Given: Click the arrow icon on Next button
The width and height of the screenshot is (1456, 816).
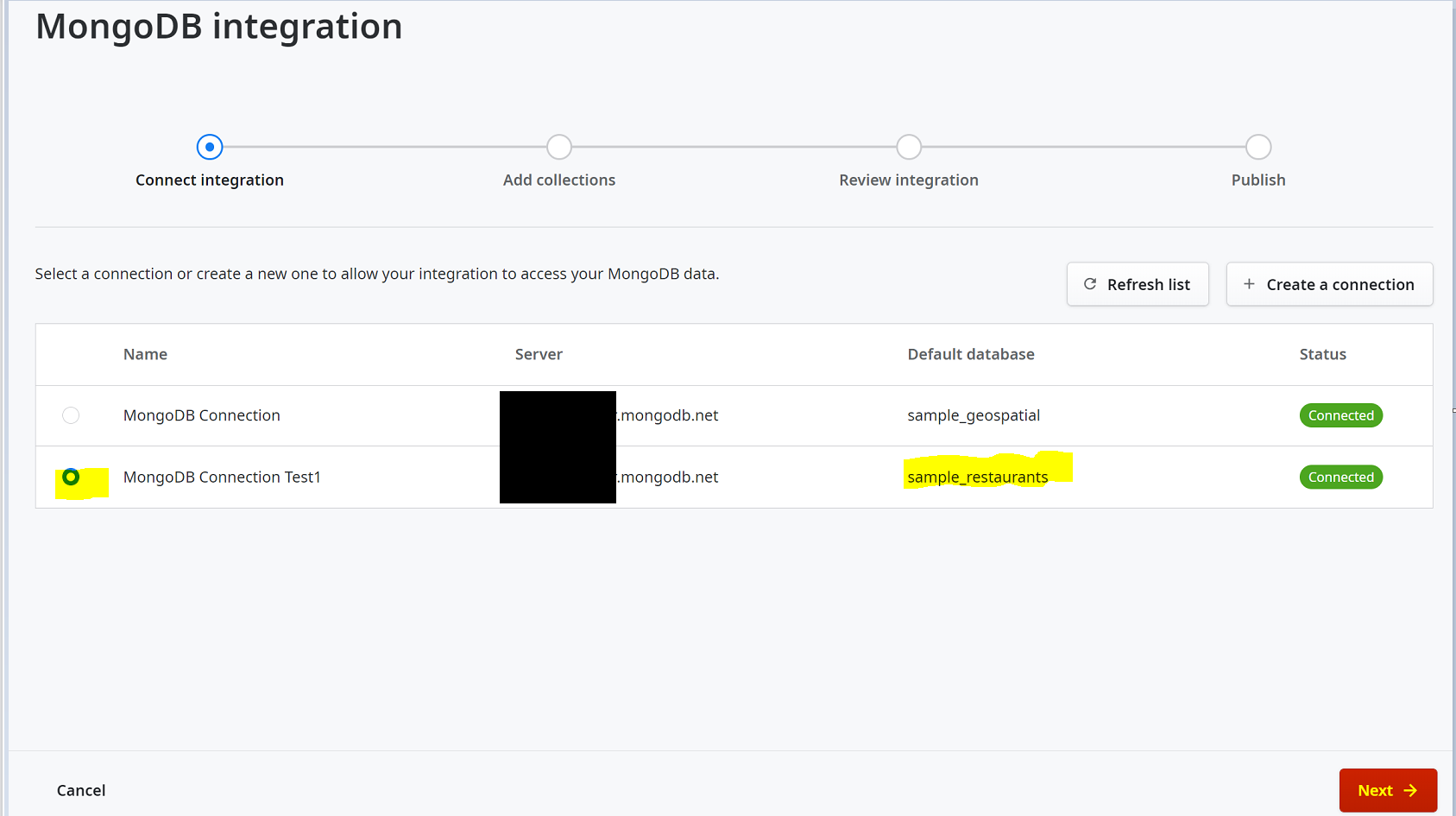Looking at the screenshot, I should point(1410,790).
